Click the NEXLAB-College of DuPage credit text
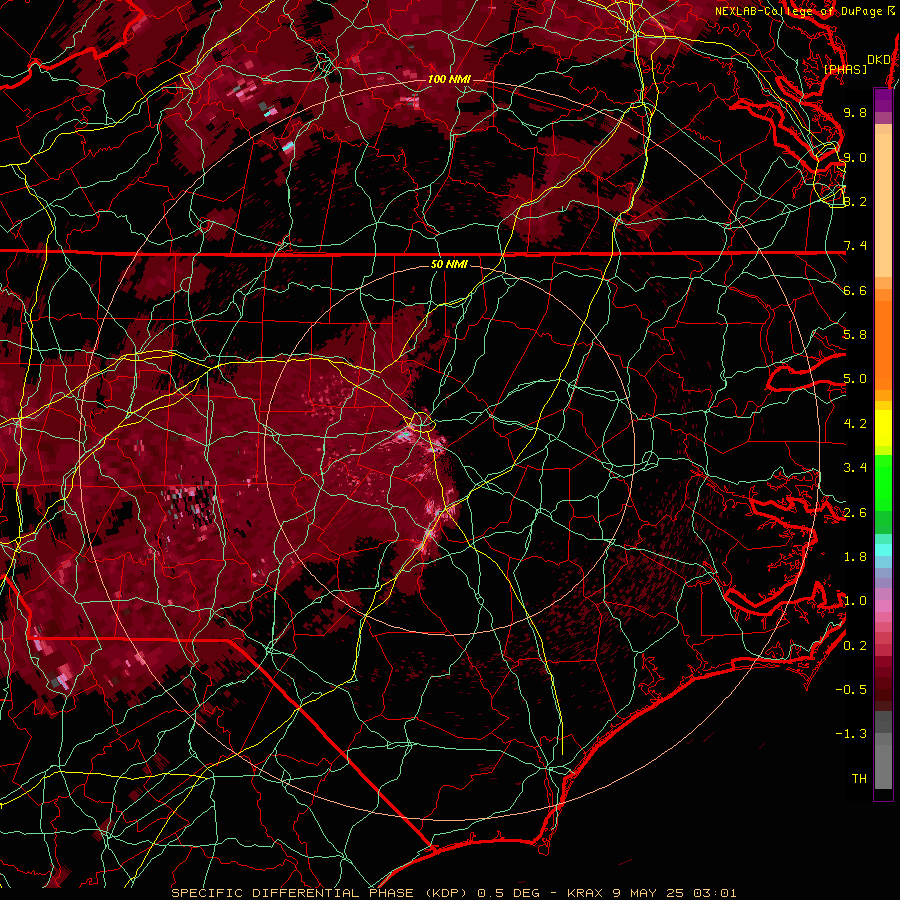Screen dimensions: 900x900 [805, 11]
